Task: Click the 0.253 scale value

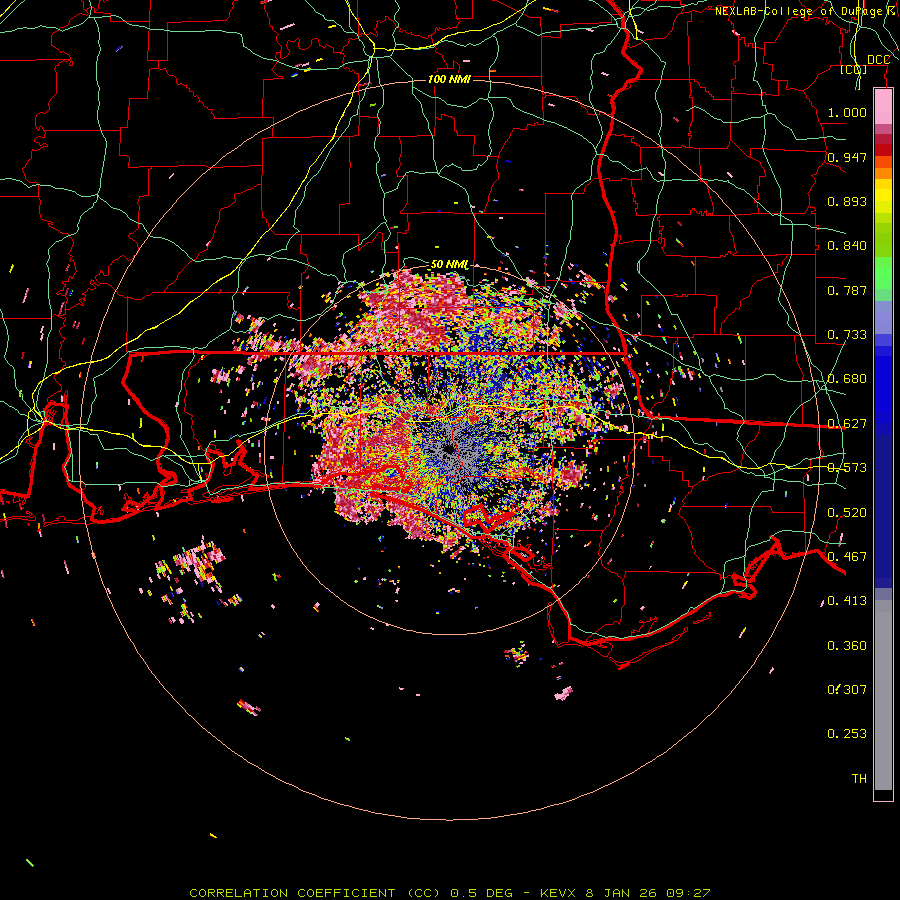Action: click(847, 734)
